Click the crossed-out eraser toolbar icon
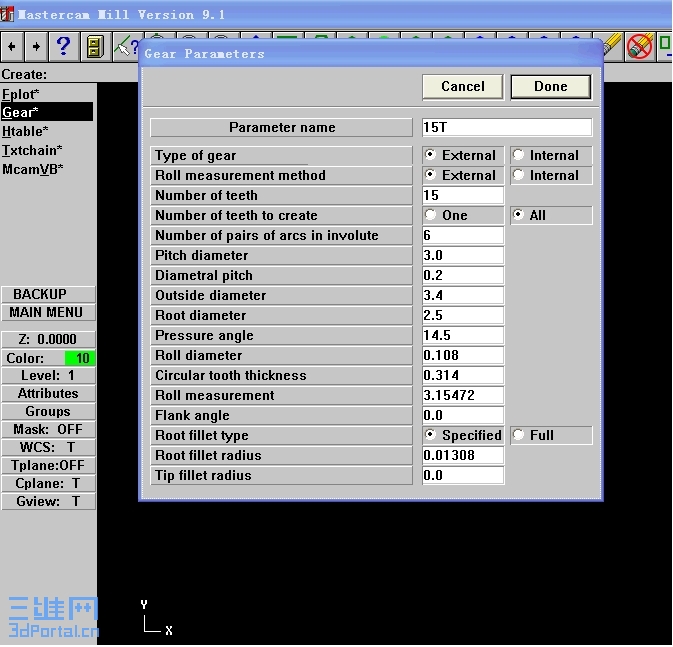The image size is (673, 647). click(x=639, y=46)
